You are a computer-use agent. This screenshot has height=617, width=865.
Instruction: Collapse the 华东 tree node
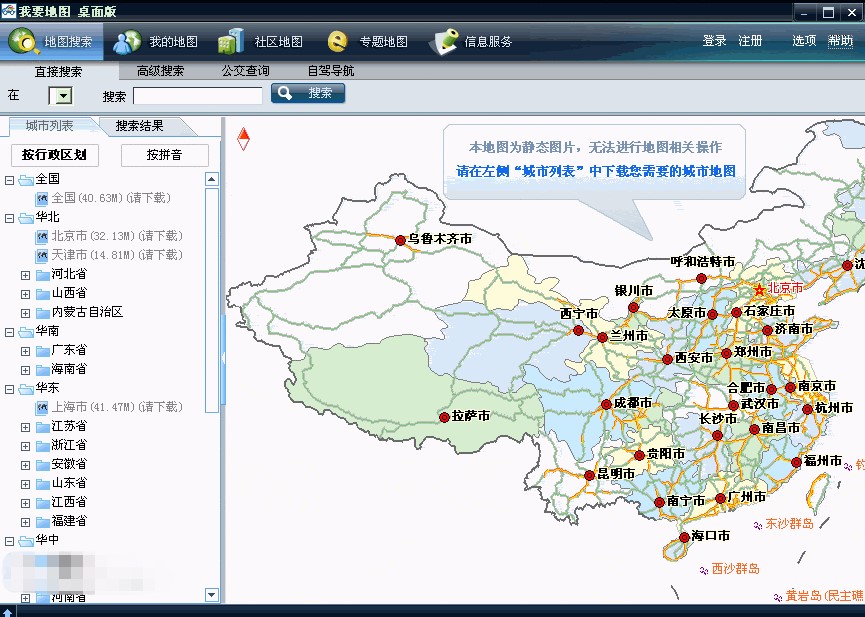[9, 389]
